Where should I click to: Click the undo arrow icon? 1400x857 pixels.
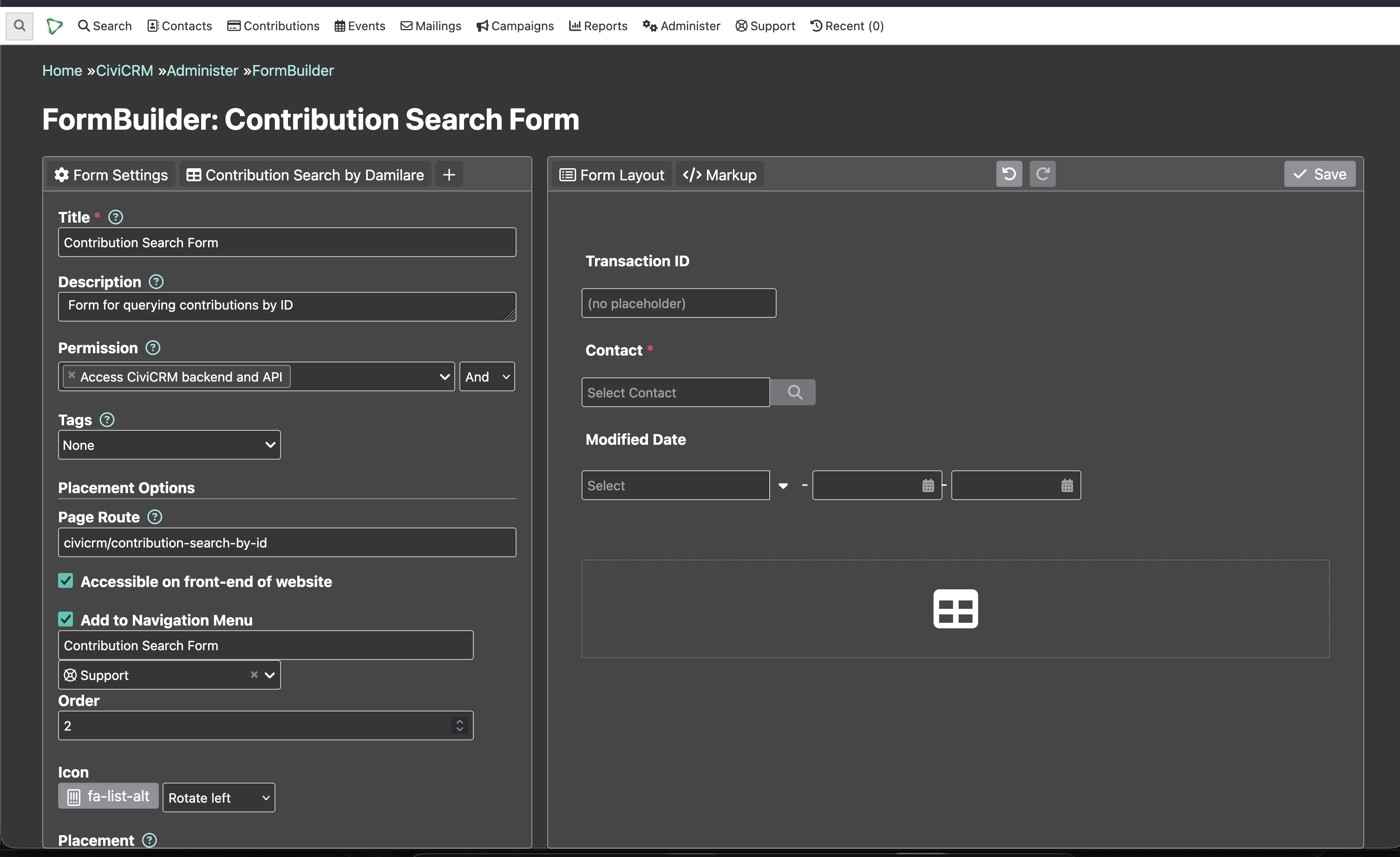coord(1008,174)
